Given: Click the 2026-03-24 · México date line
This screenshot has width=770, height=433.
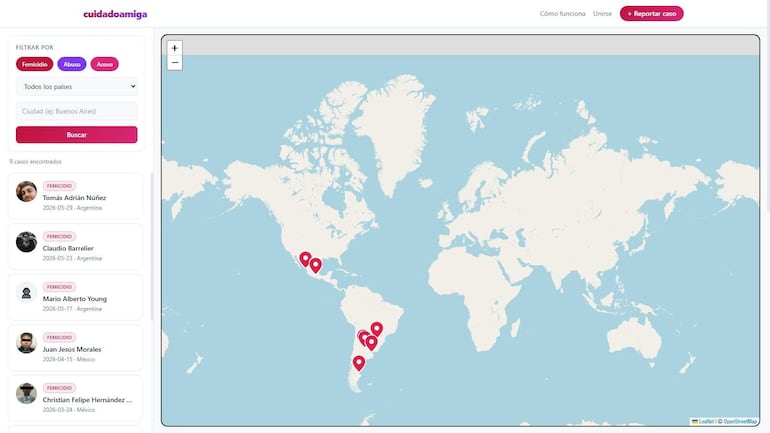Looking at the screenshot, I should point(69,410).
